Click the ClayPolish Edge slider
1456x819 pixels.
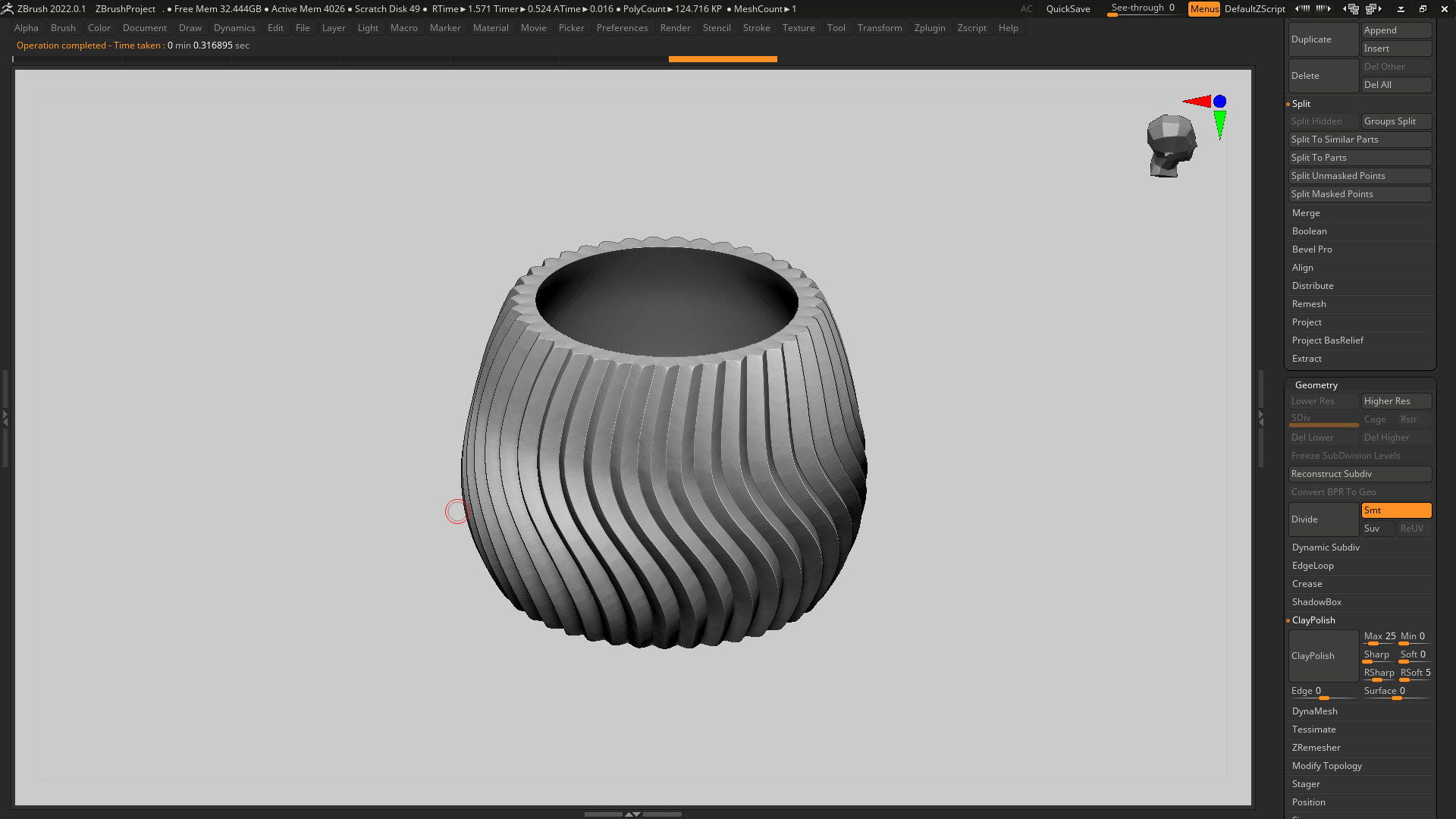(x=1323, y=692)
